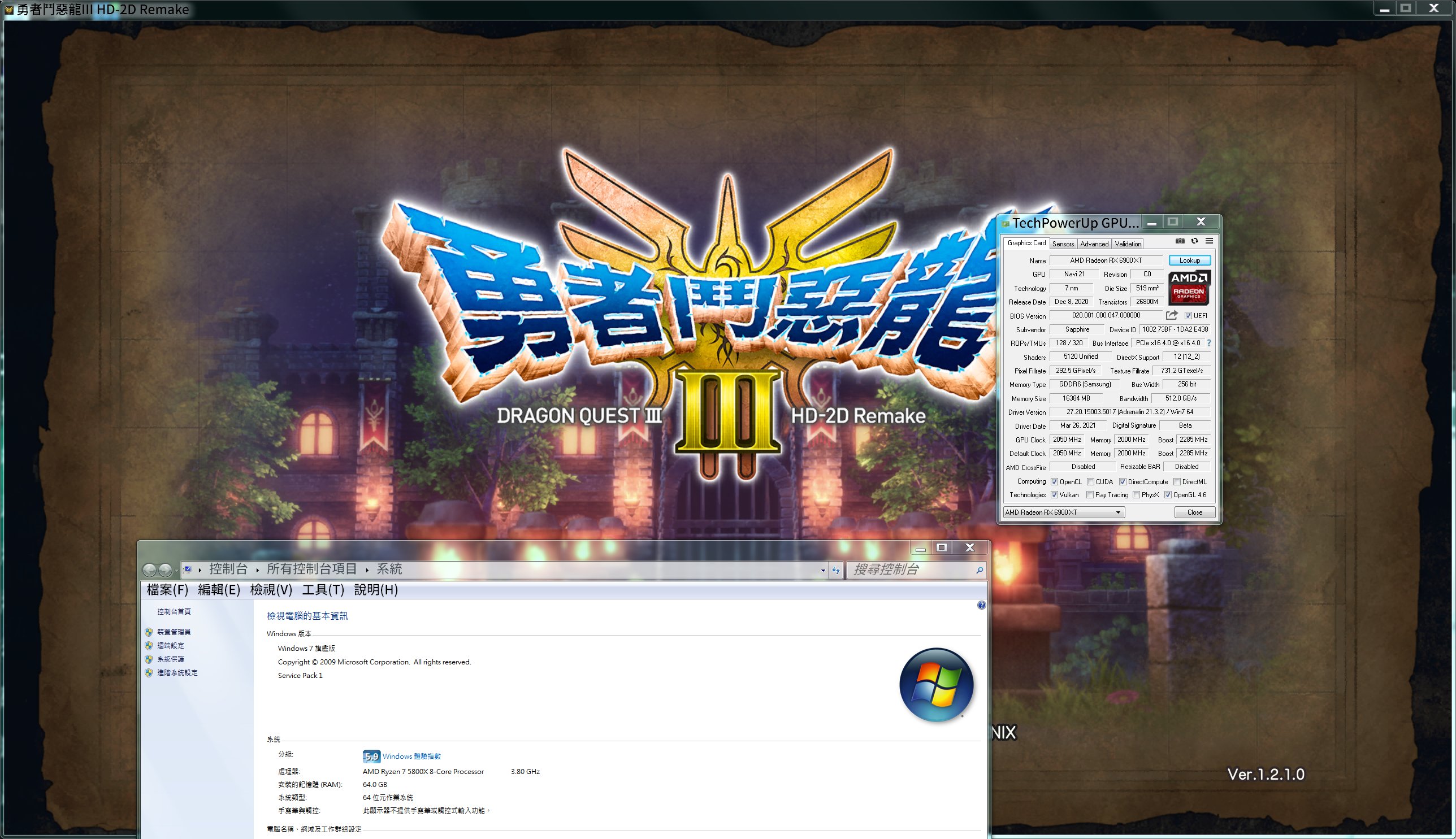Click the Lookup button
The height and width of the screenshot is (839, 1456).
1189,260
